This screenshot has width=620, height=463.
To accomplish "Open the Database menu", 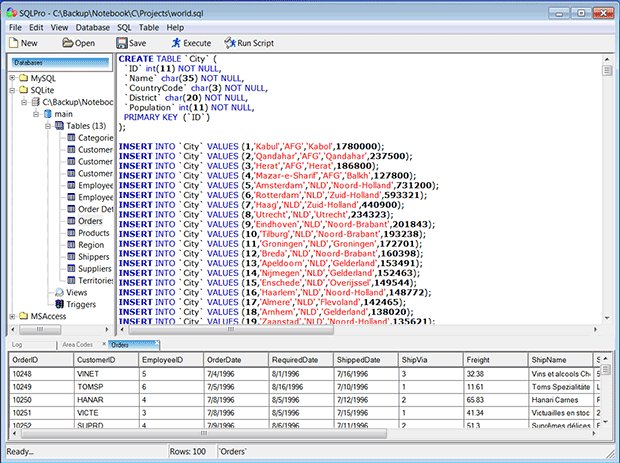I will [93, 28].
